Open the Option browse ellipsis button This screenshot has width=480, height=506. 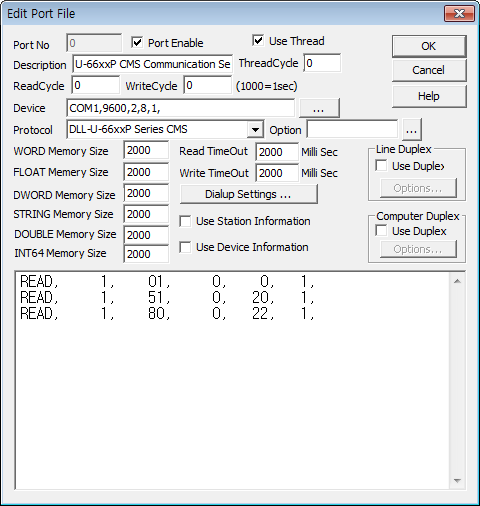[x=412, y=130]
